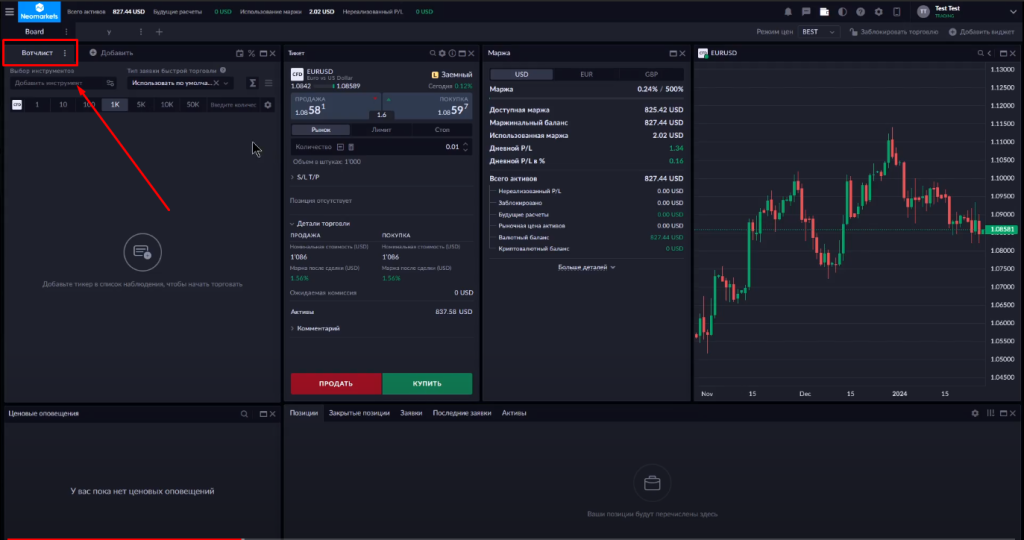This screenshot has width=1024, height=540.
Task: Open the Тикет panel info icon
Action: click(x=452, y=54)
